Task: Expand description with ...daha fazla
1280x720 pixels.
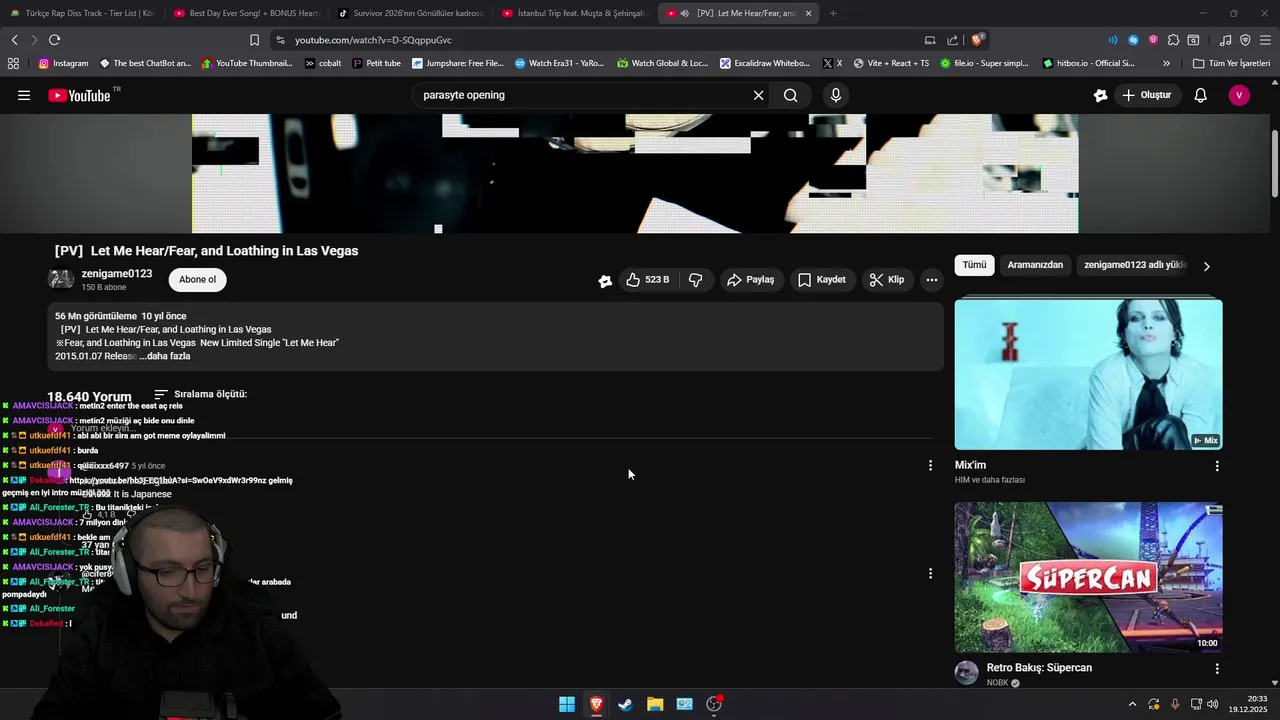Action: pos(165,356)
